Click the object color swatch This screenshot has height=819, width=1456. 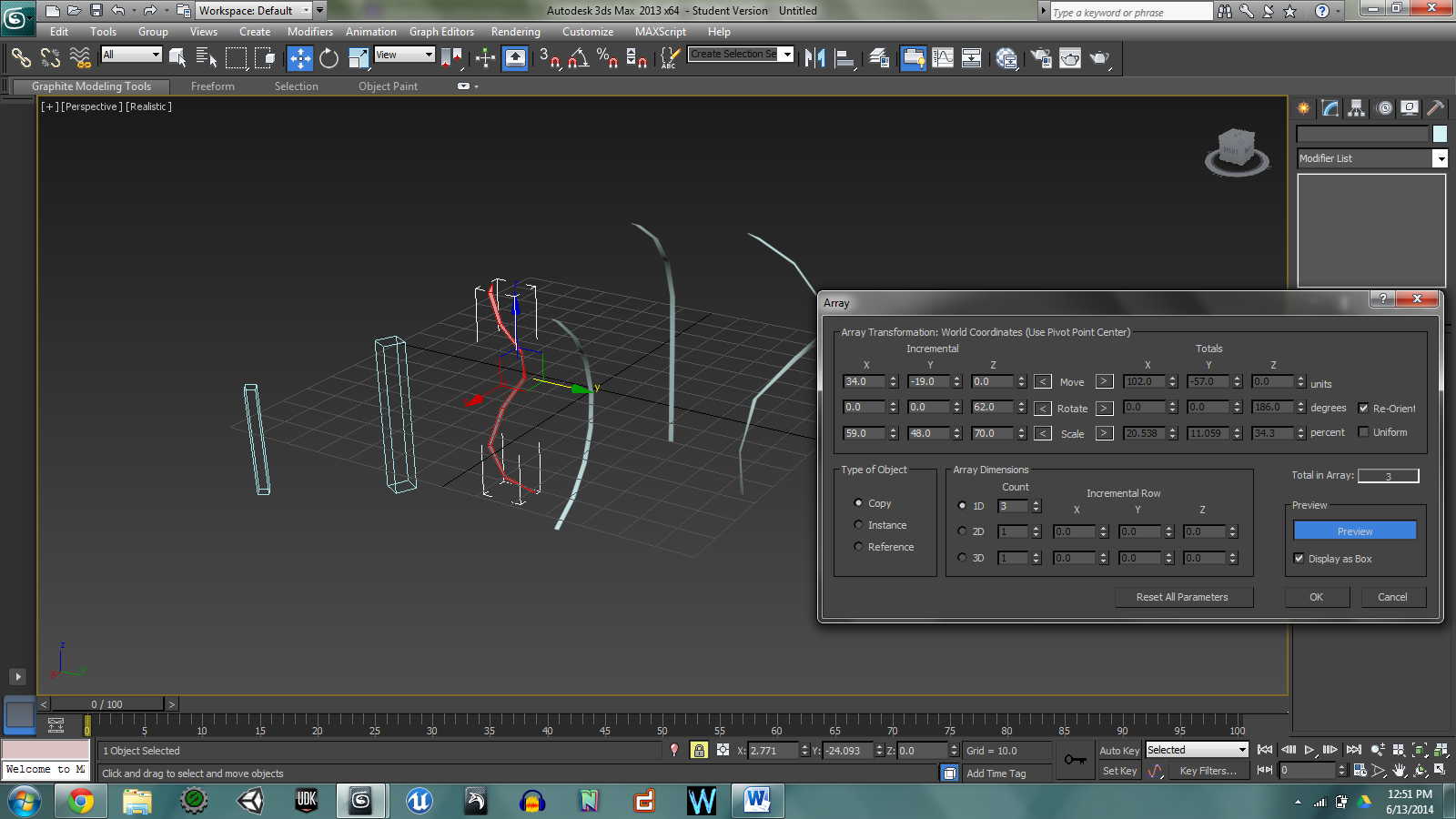(1440, 134)
